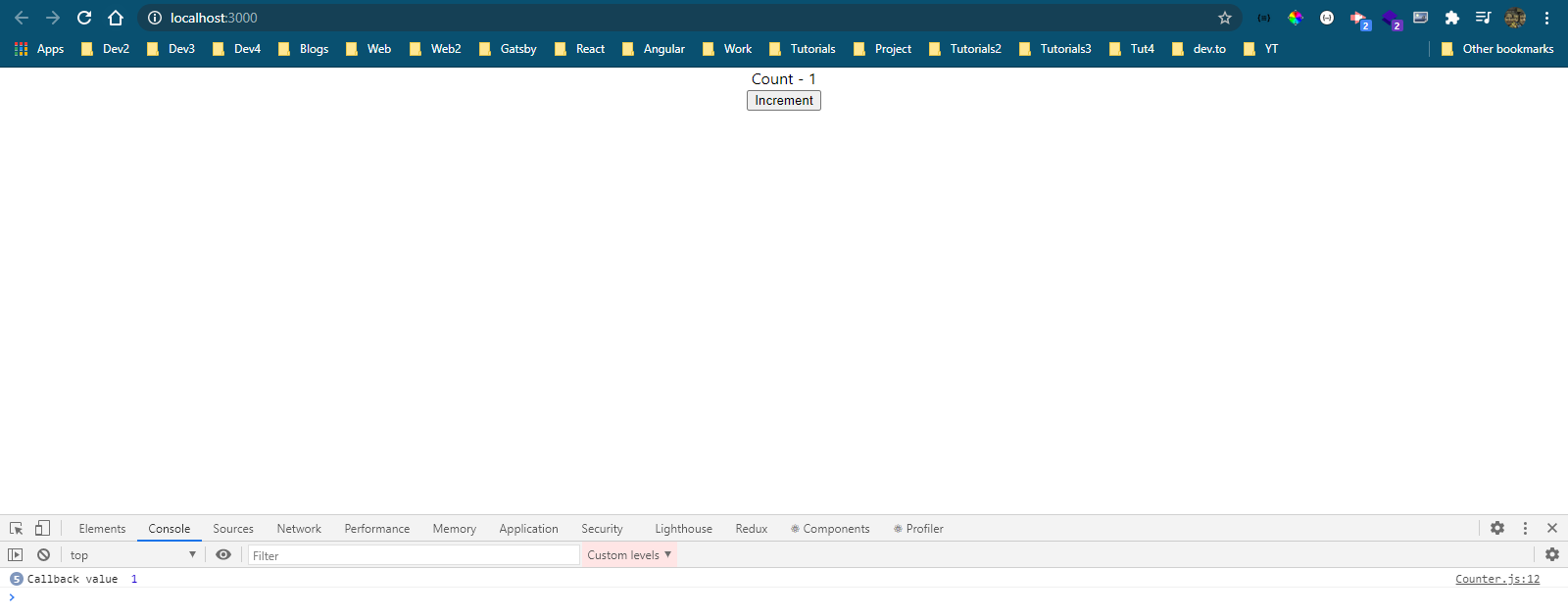Reload the localhost page
The height and width of the screenshot is (616, 1568).
click(84, 18)
